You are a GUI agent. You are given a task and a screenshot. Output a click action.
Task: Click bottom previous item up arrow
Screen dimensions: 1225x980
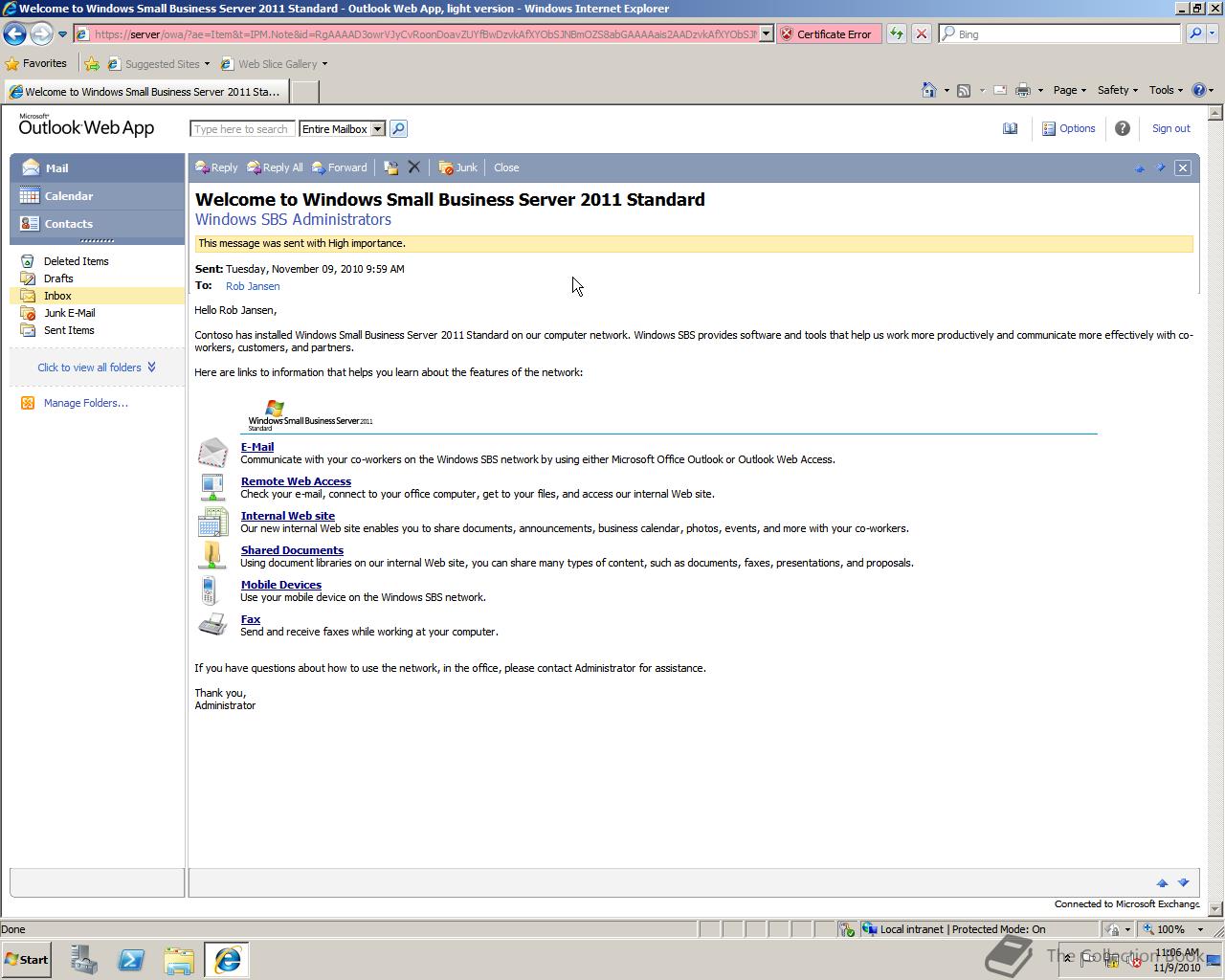[x=1162, y=882]
